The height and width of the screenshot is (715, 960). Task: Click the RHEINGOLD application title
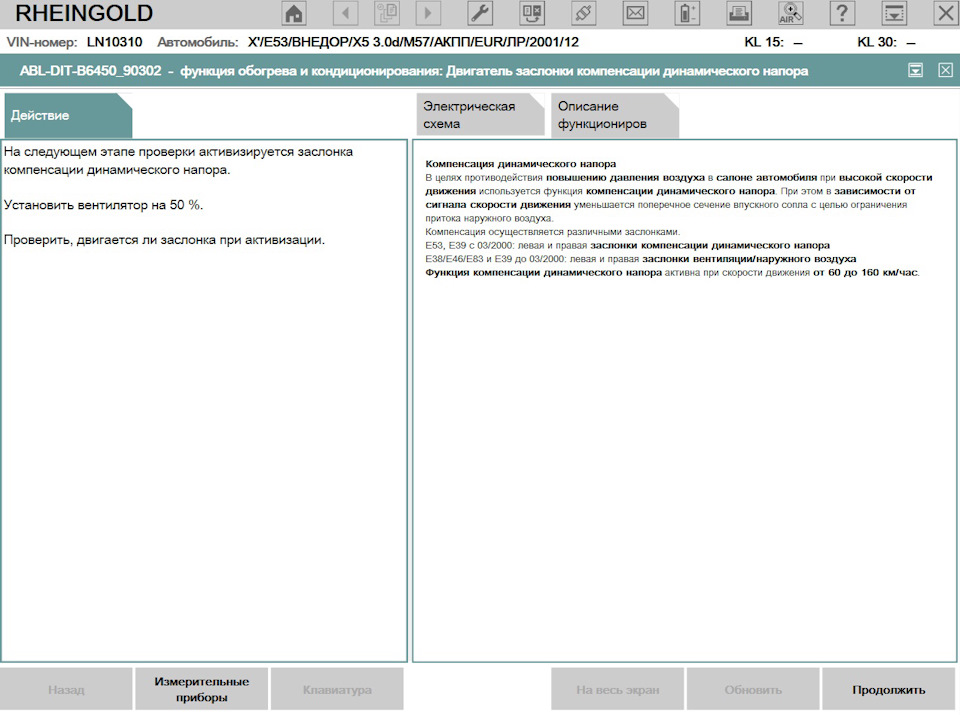[84, 13]
